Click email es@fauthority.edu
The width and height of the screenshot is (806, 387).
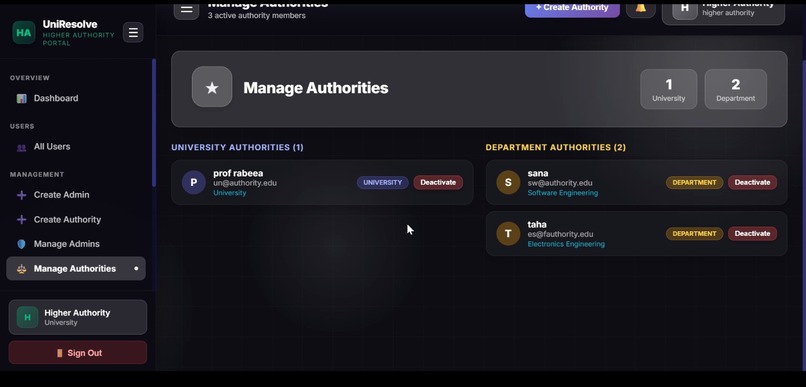(x=560, y=234)
